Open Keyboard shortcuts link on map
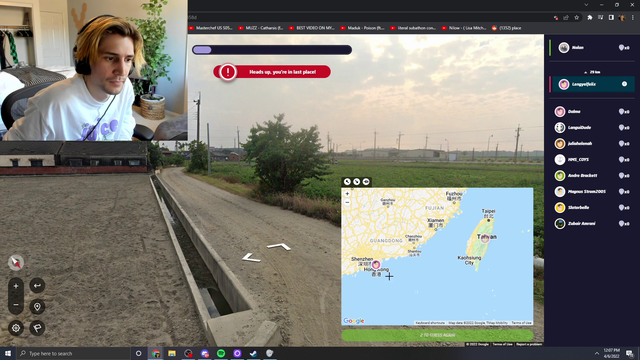Screen dimensions: 640x360 (430, 323)
